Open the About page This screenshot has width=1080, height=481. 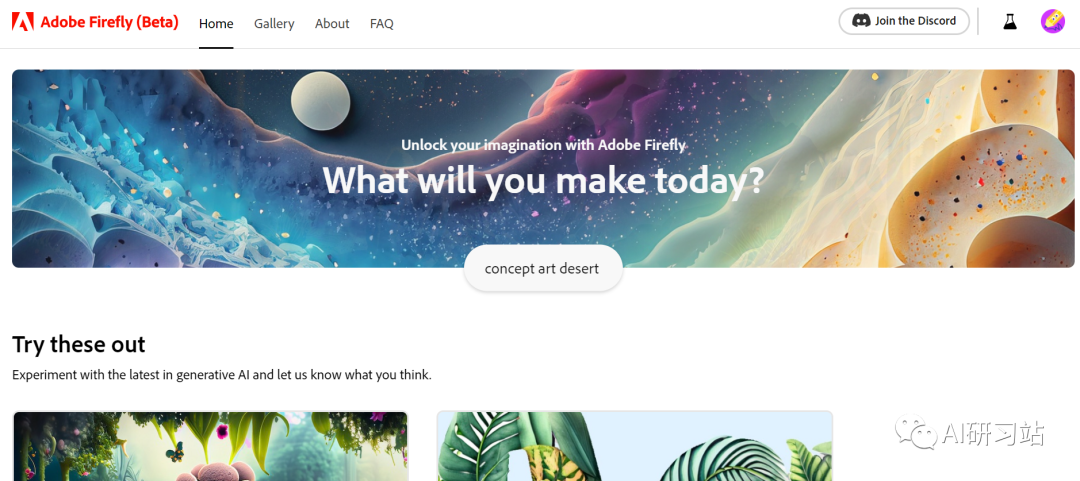(x=332, y=23)
